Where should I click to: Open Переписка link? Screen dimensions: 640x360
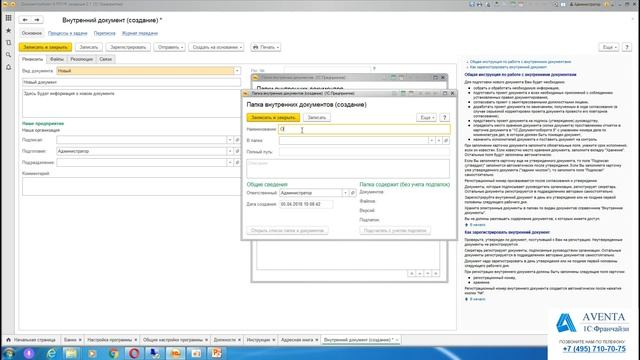[104, 33]
